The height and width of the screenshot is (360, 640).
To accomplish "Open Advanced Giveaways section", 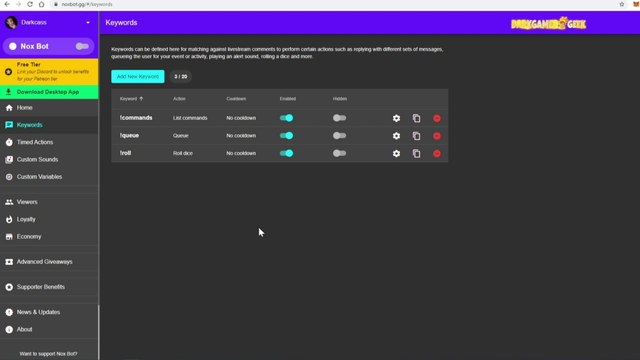I will (49, 262).
